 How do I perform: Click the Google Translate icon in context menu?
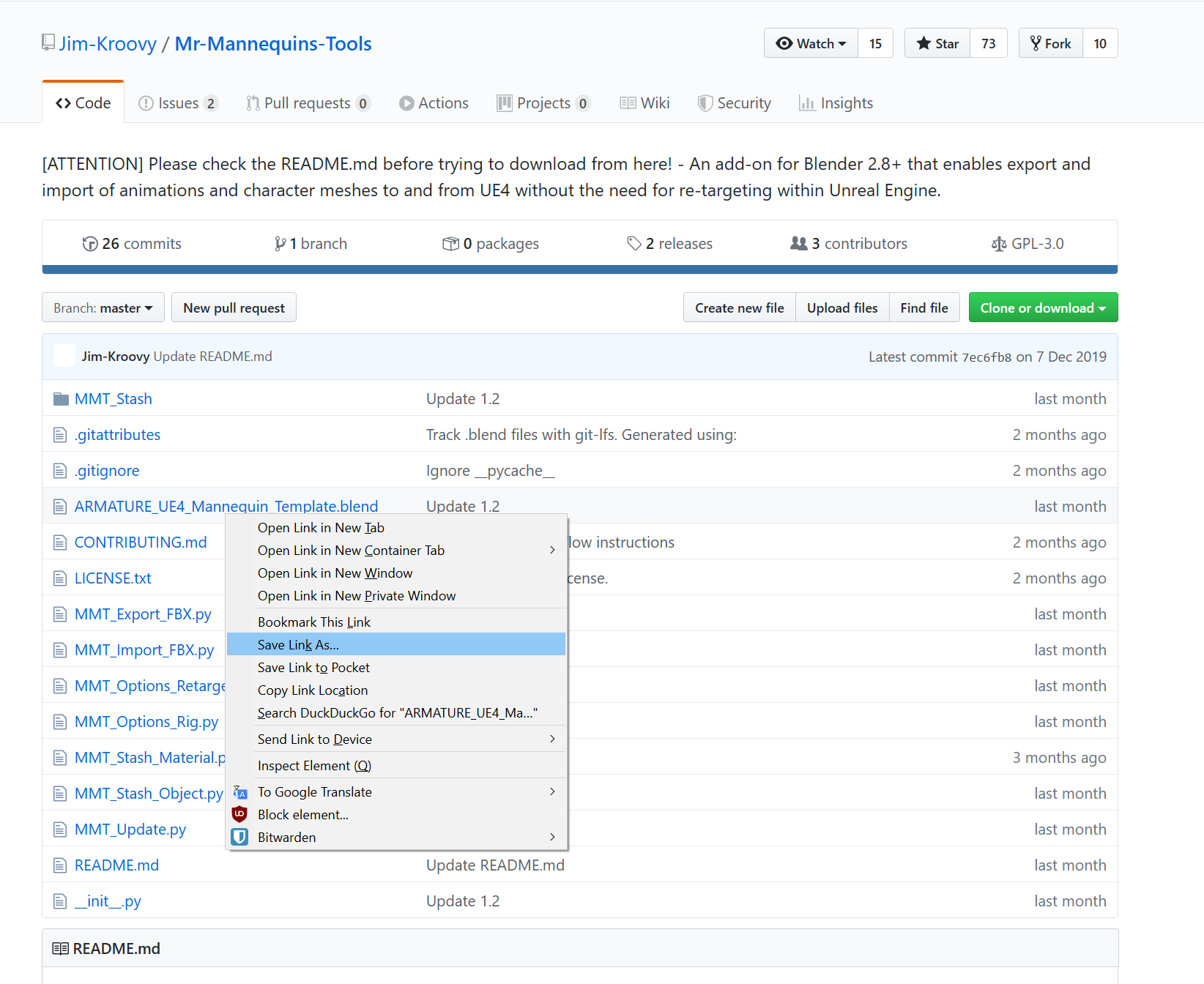coord(239,791)
